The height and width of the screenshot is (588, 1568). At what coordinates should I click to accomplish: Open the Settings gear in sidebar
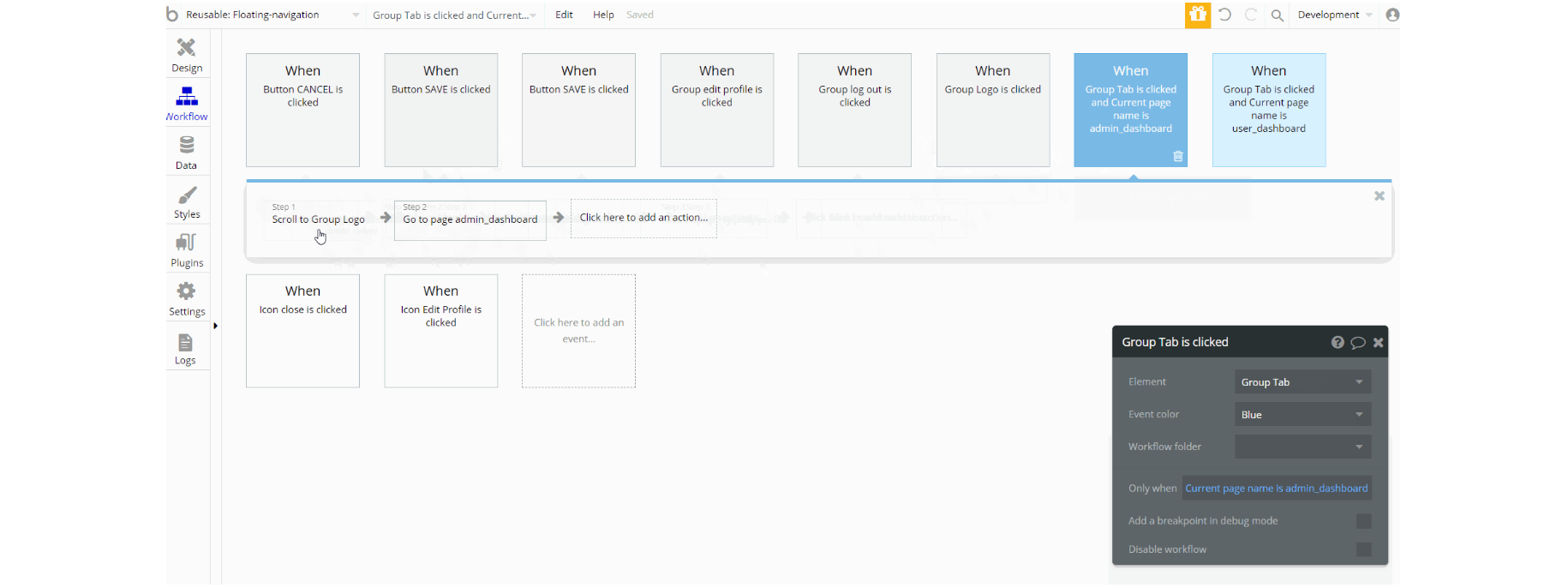point(186,291)
